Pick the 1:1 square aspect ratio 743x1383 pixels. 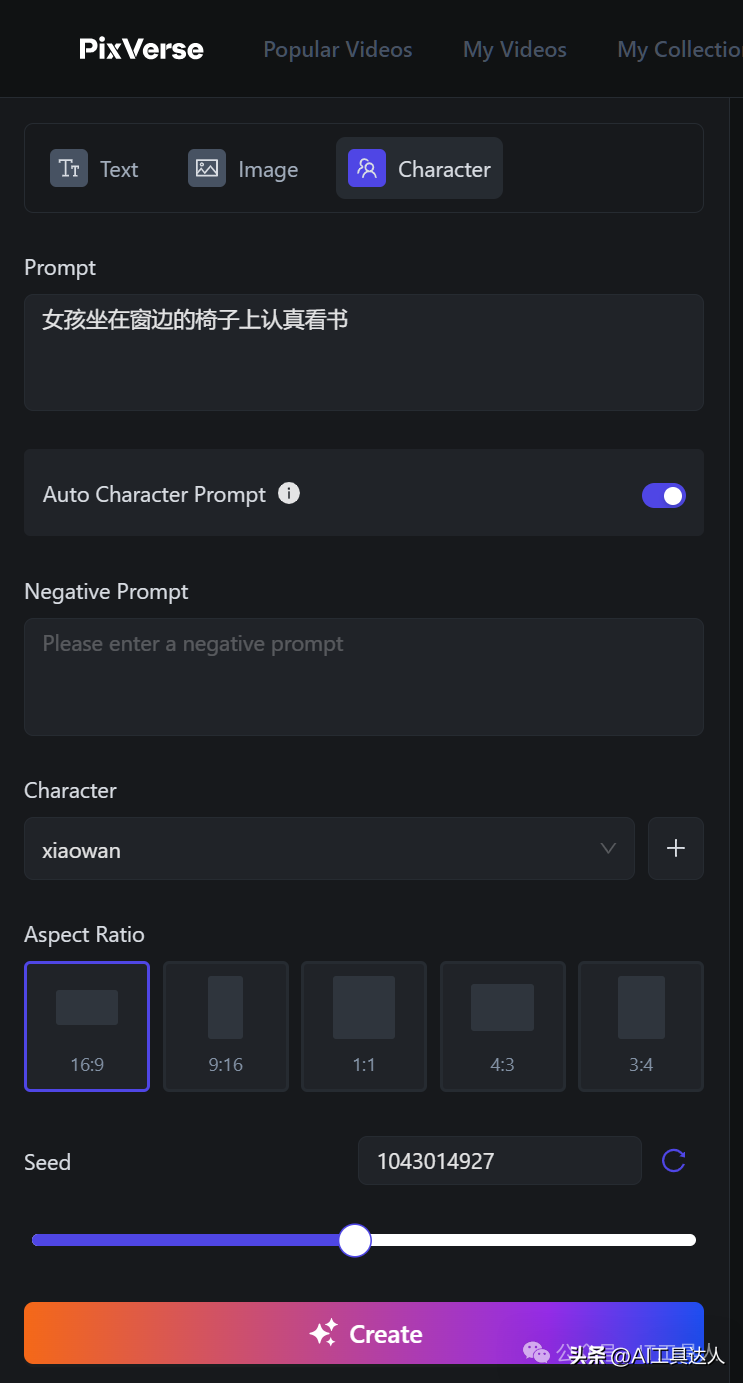(364, 1026)
